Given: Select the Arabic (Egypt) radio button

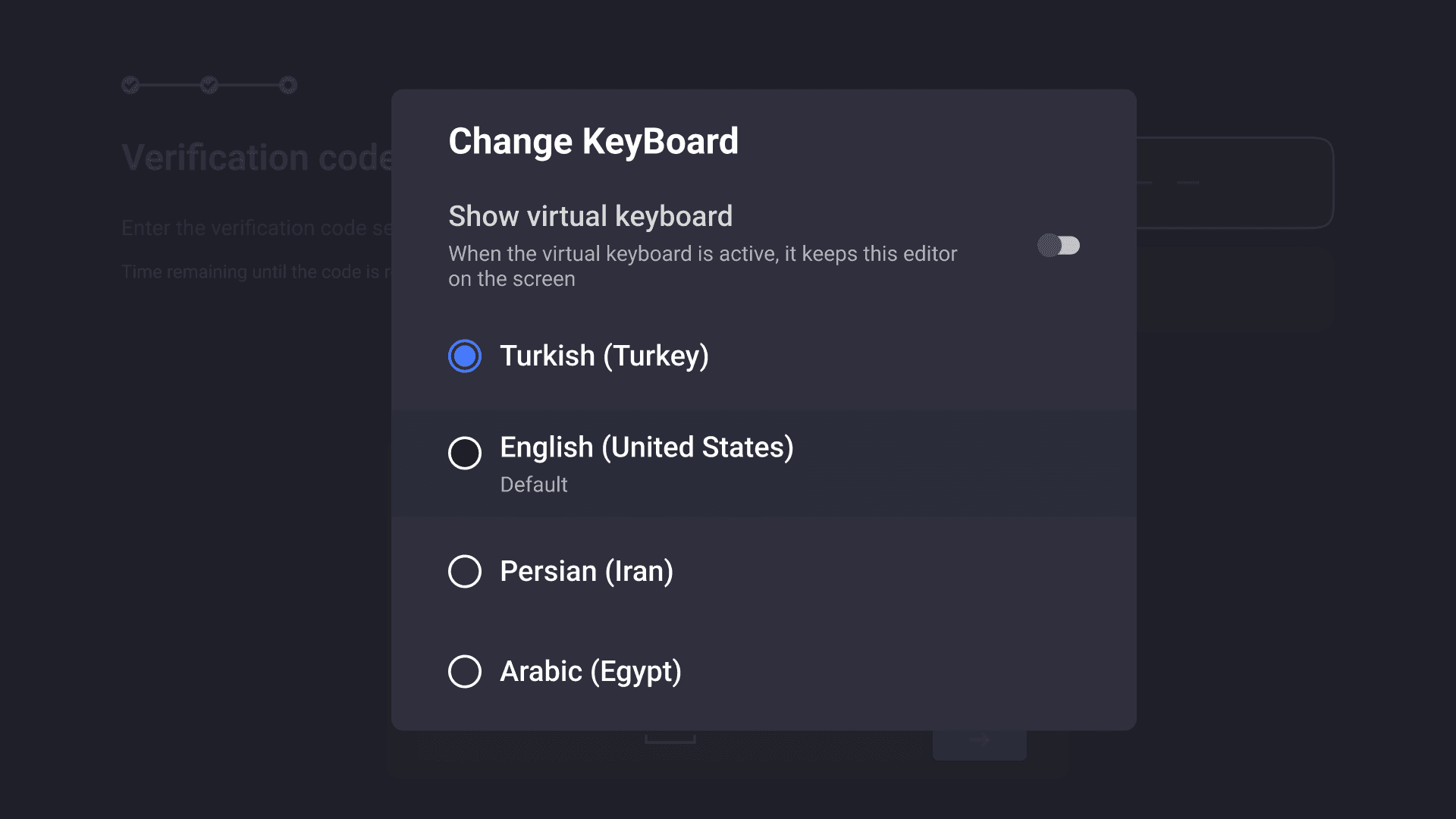Looking at the screenshot, I should click(465, 671).
